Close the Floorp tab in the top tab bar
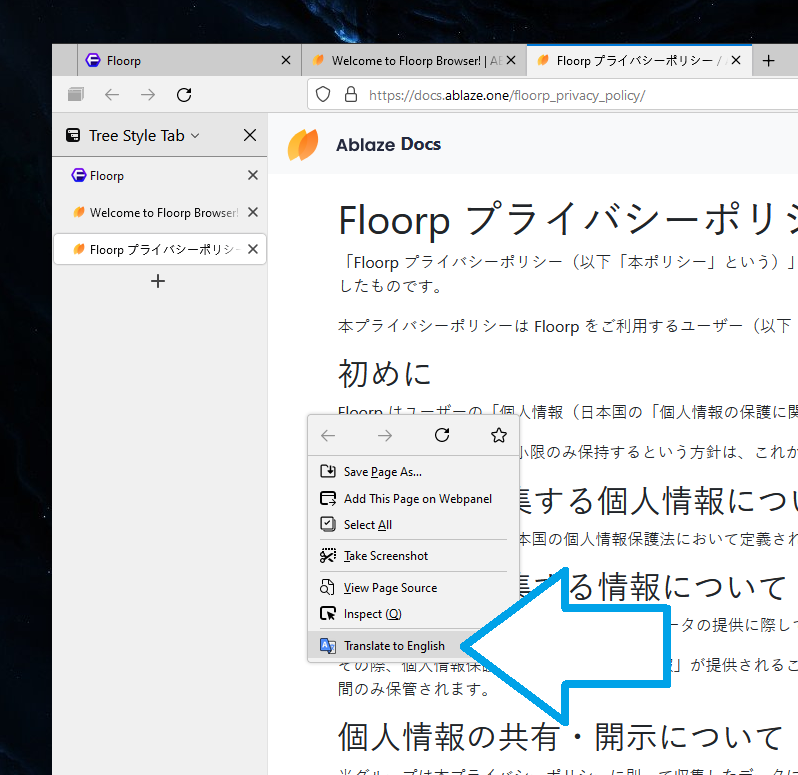This screenshot has height=775, width=798. [286, 61]
